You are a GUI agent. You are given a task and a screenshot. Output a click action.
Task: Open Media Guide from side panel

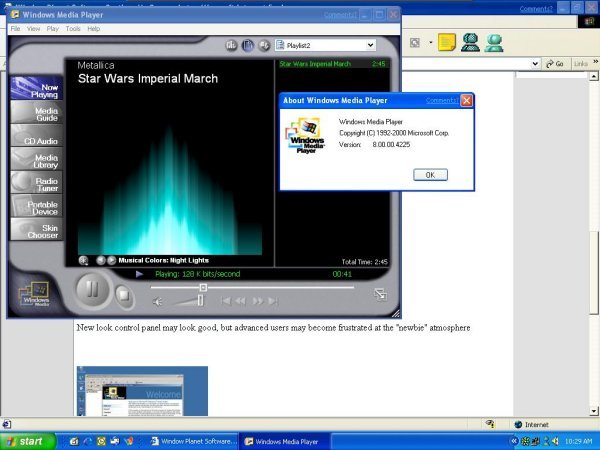(35, 115)
